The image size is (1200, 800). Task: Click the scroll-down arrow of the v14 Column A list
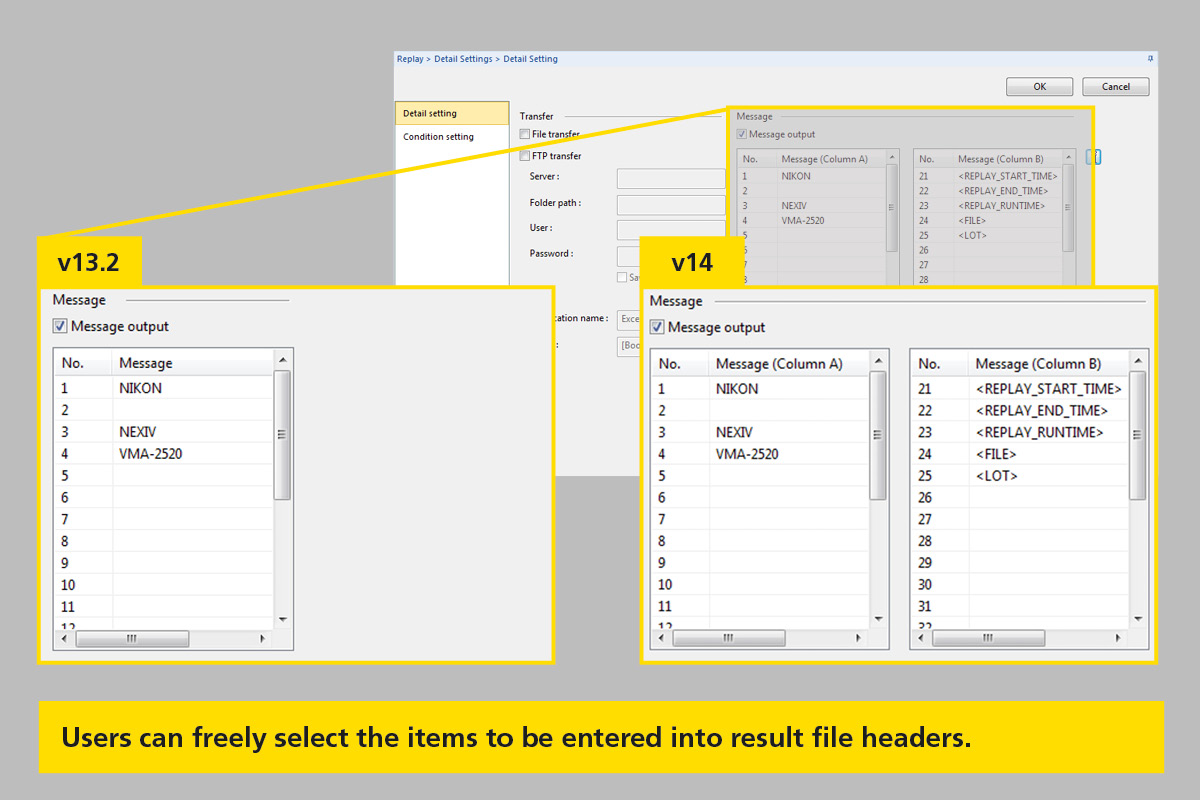click(878, 620)
